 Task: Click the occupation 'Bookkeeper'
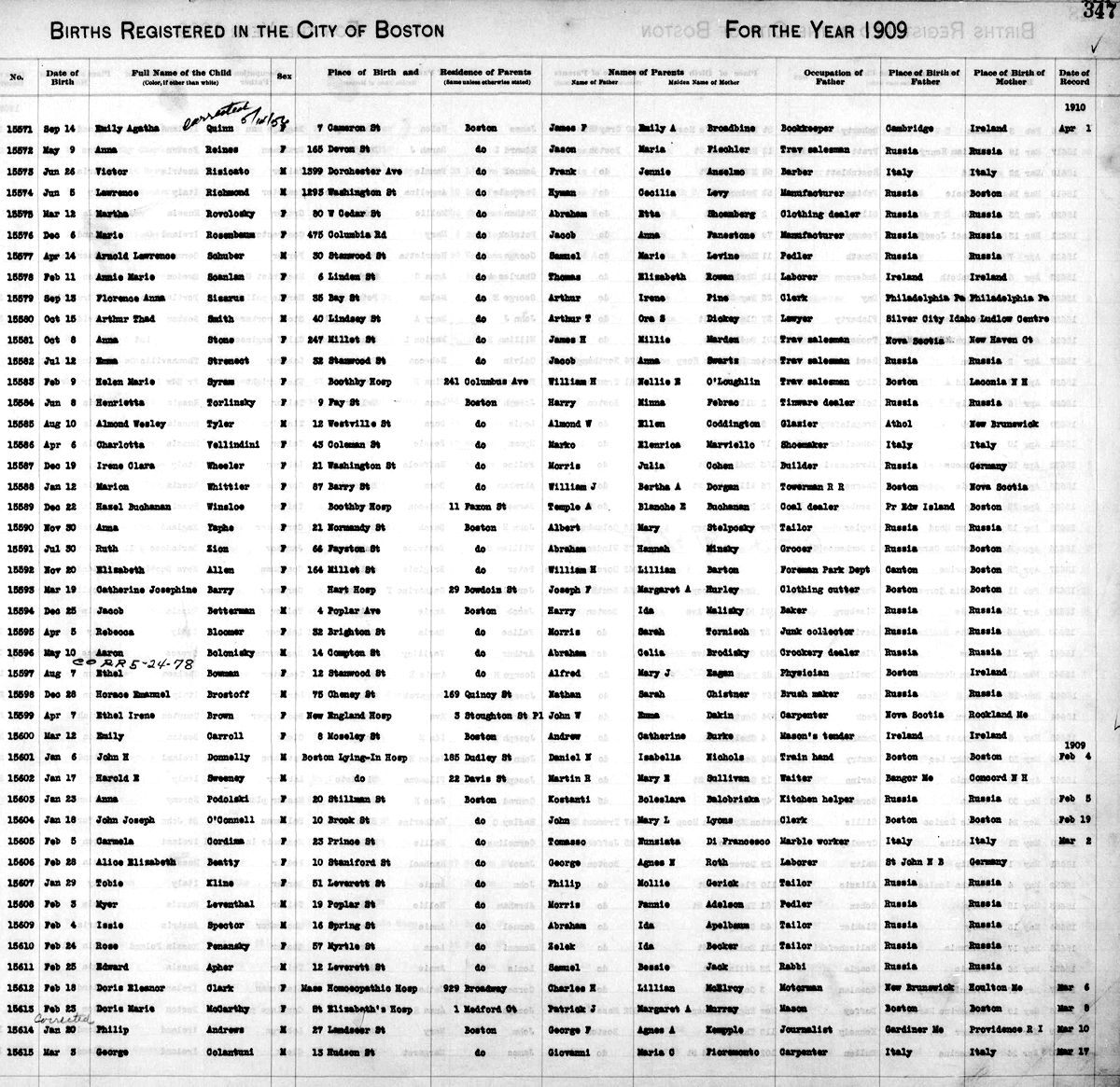[805, 129]
